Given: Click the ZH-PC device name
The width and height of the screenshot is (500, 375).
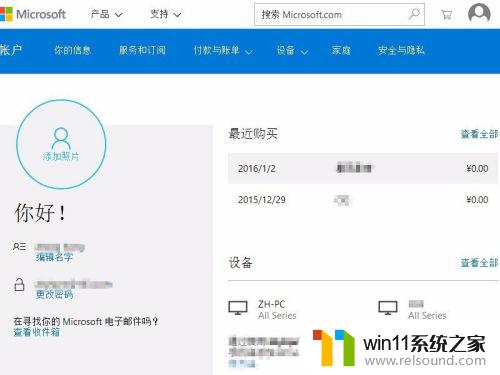Looking at the screenshot, I should tap(272, 304).
